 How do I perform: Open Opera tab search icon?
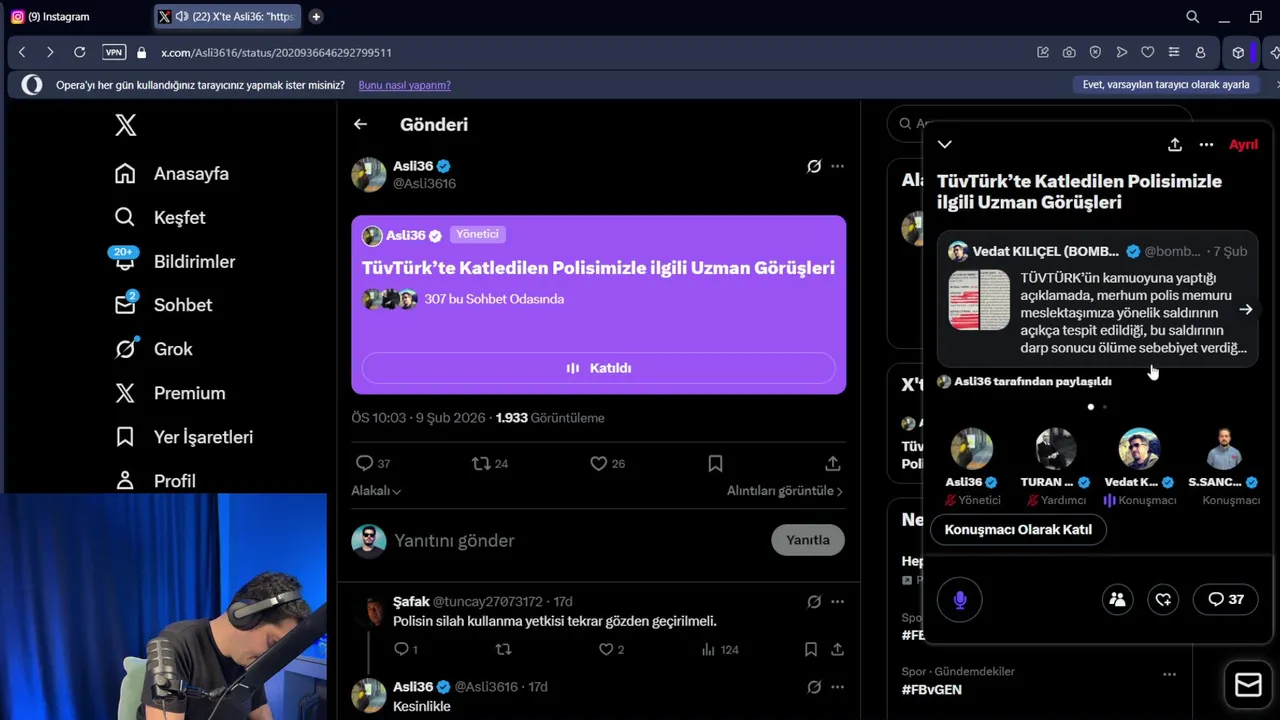tap(1192, 16)
